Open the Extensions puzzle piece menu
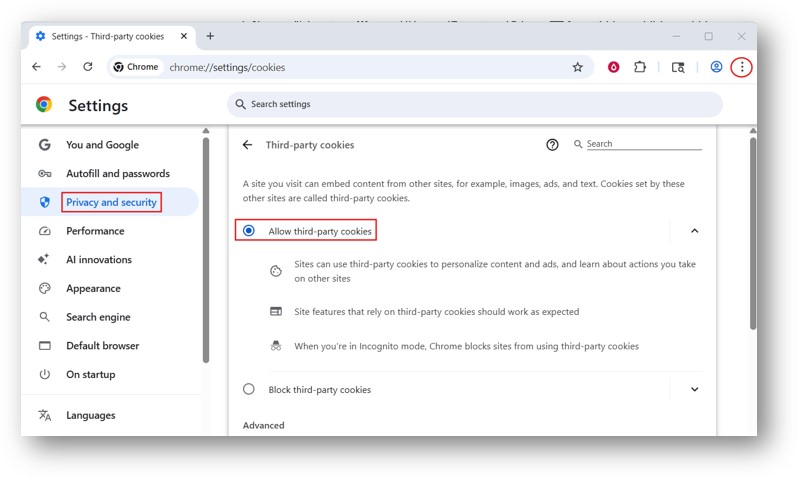 (x=640, y=67)
